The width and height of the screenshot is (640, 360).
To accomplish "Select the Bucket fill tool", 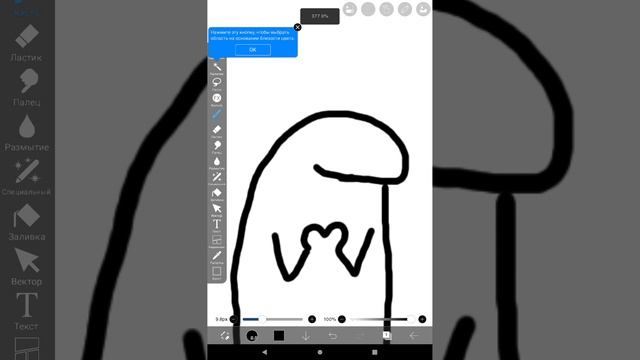I will click(x=217, y=193).
